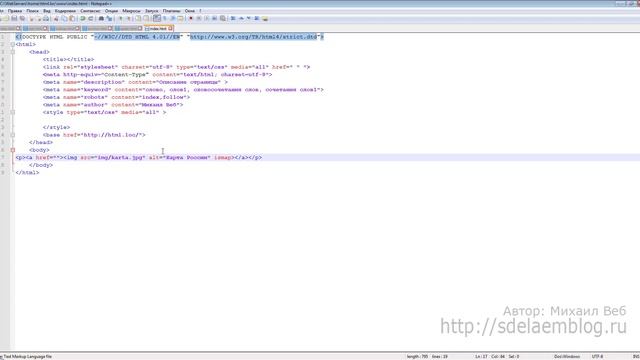
Task: Open the Плагины menu
Action: [171, 11]
